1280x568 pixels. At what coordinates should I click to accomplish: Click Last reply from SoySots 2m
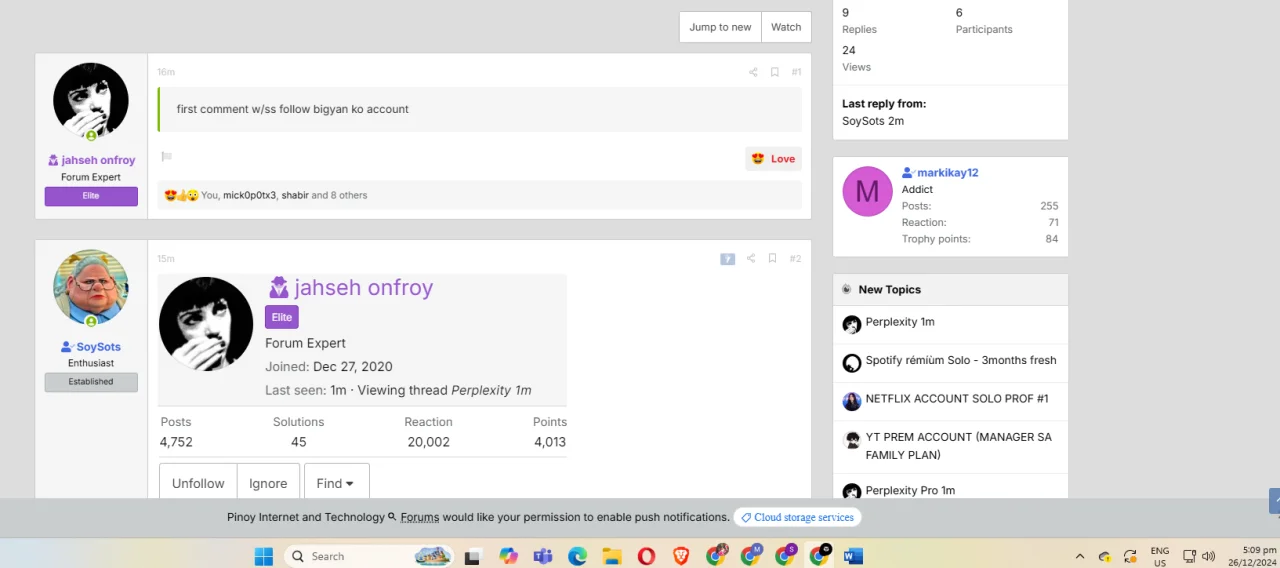click(x=873, y=121)
